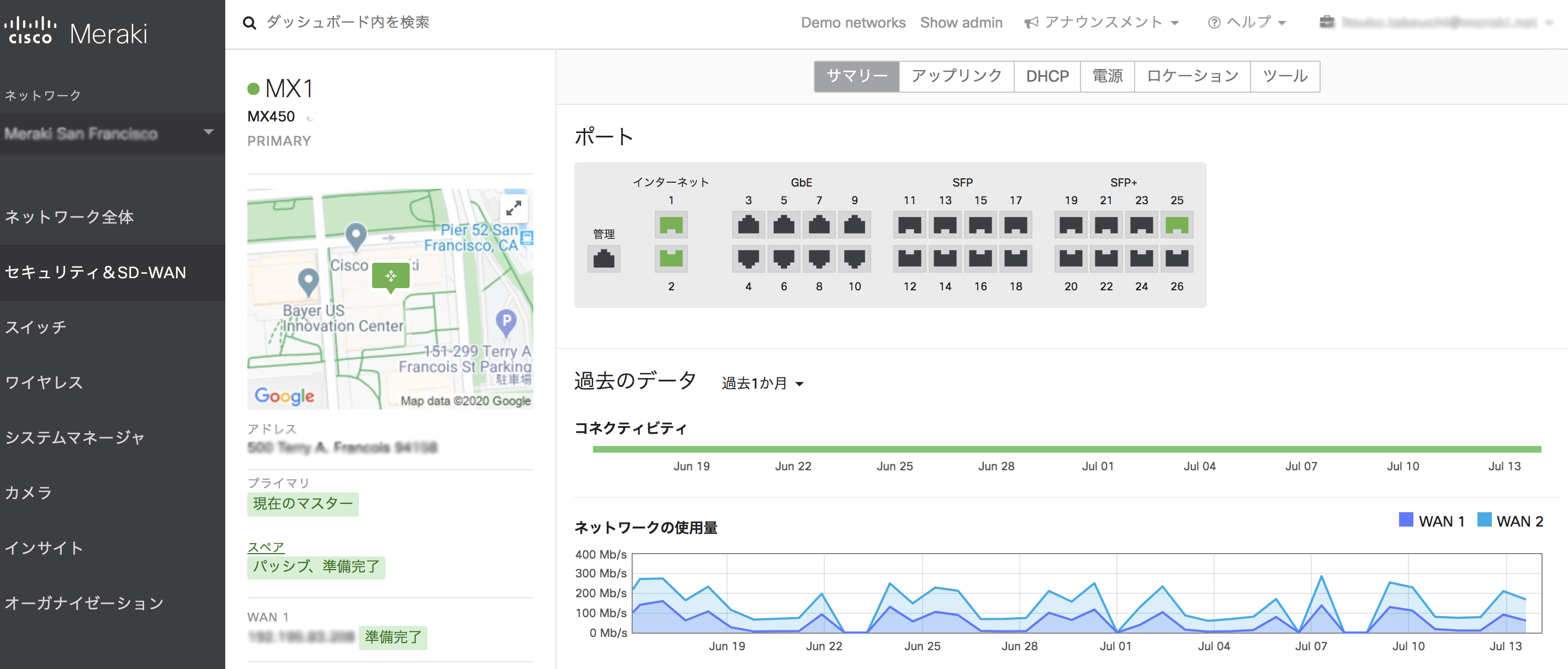1568x669 pixels.
Task: Select SFP+ port 19 icon
Action: coord(1071,225)
